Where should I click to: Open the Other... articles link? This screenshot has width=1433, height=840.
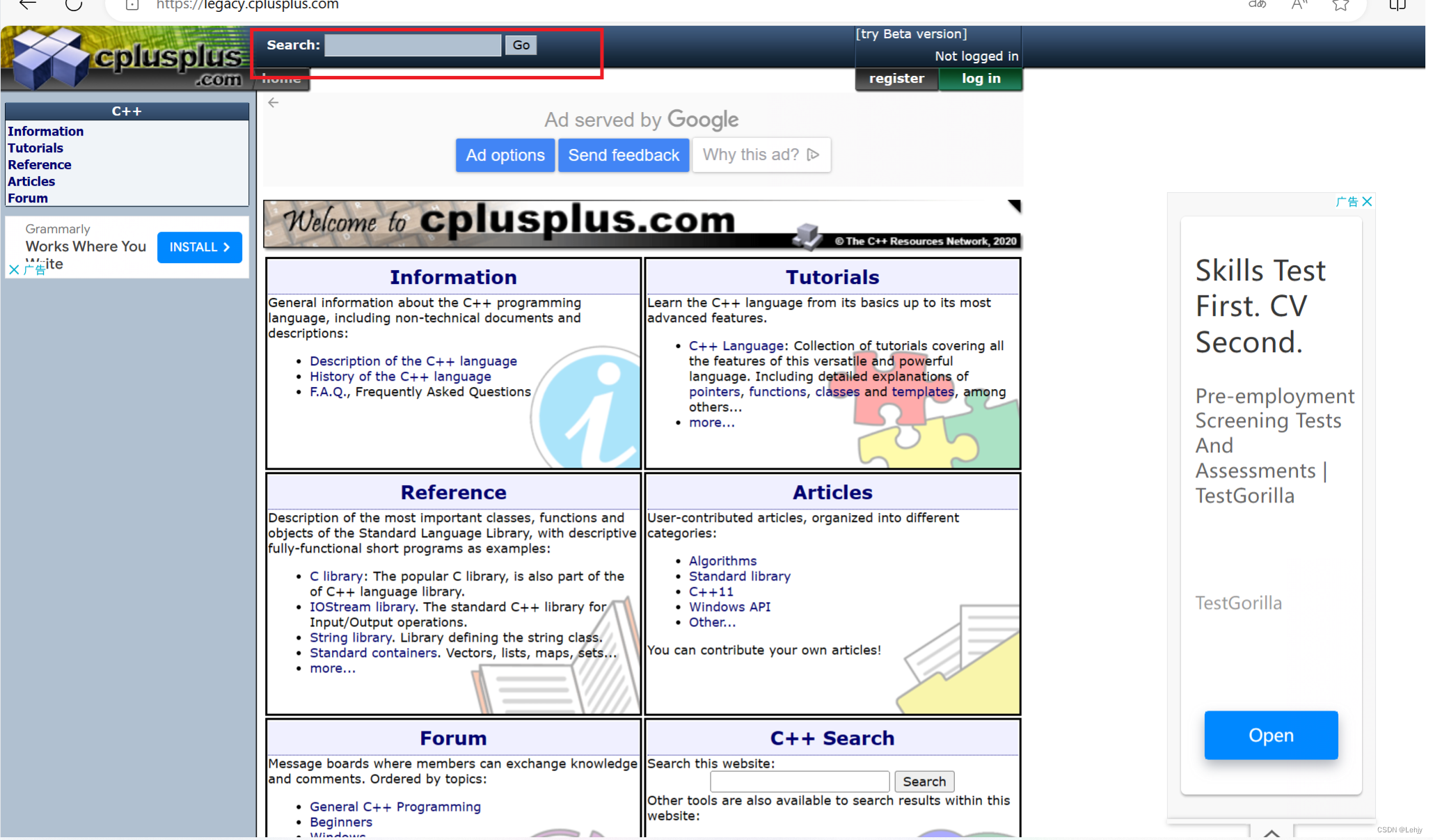(712, 622)
